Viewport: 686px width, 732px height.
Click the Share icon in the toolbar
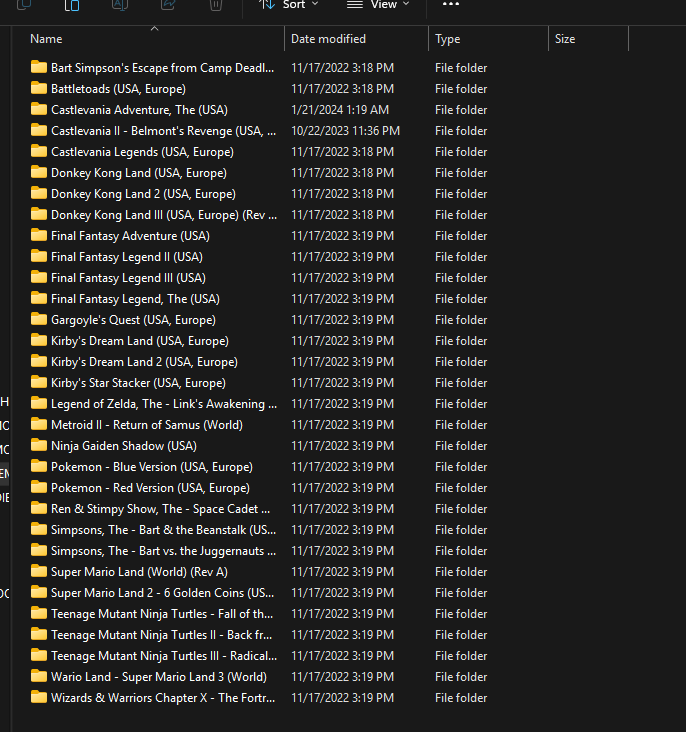168,5
